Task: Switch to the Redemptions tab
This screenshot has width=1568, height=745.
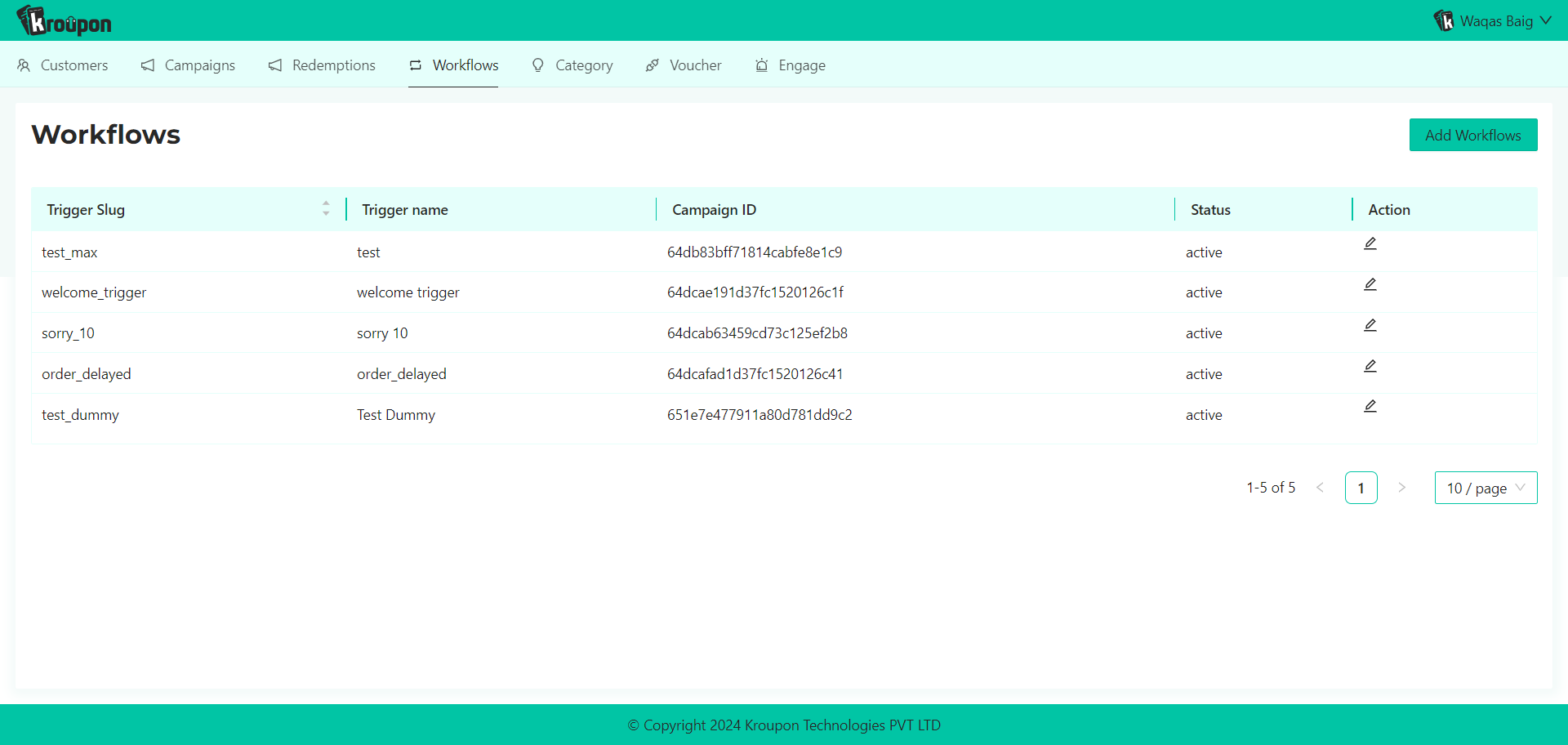Action: point(323,65)
